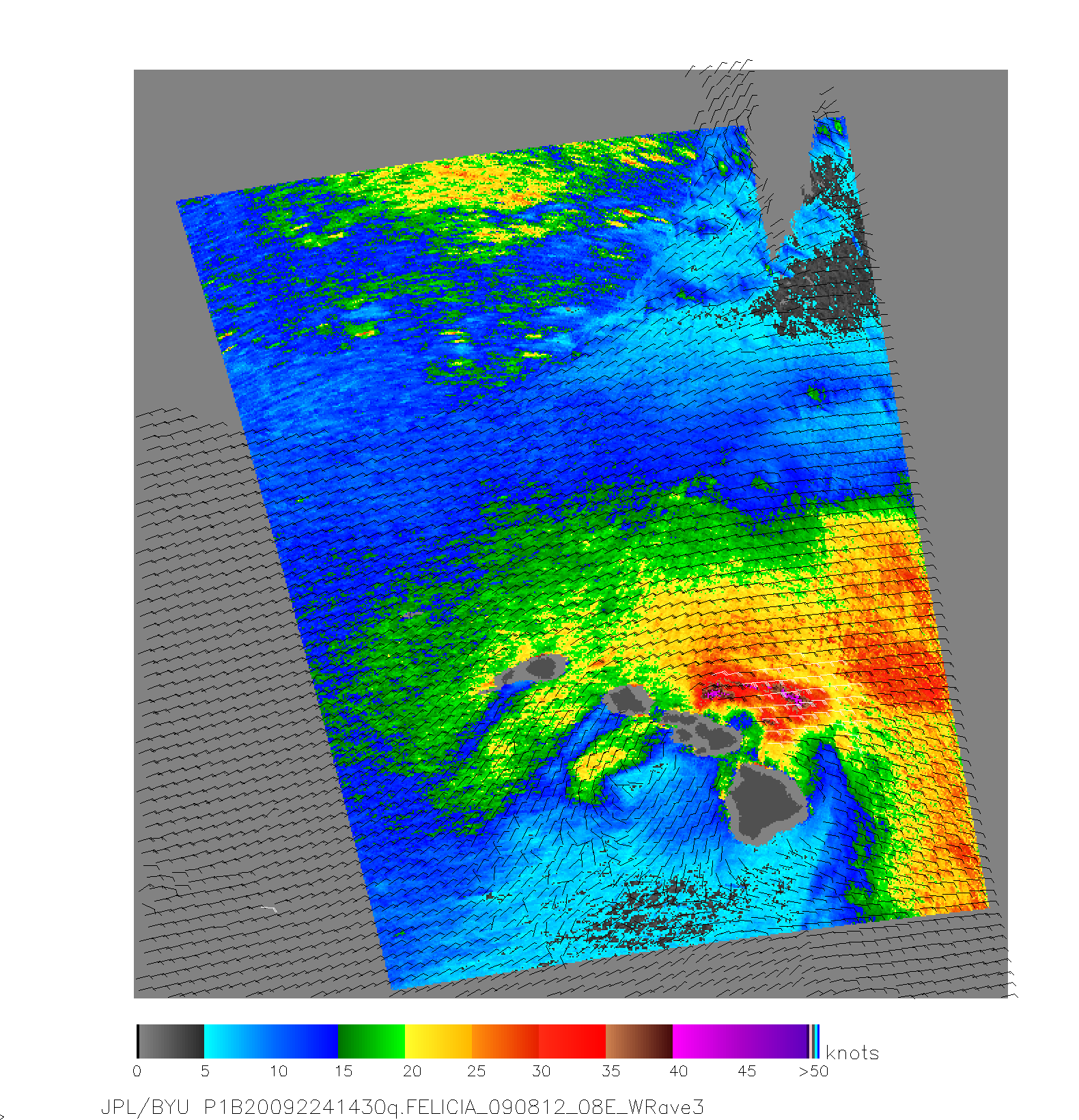The width and height of the screenshot is (1079, 1120).
Task: Click the large gray Big Island landmass
Action: click(x=768, y=802)
